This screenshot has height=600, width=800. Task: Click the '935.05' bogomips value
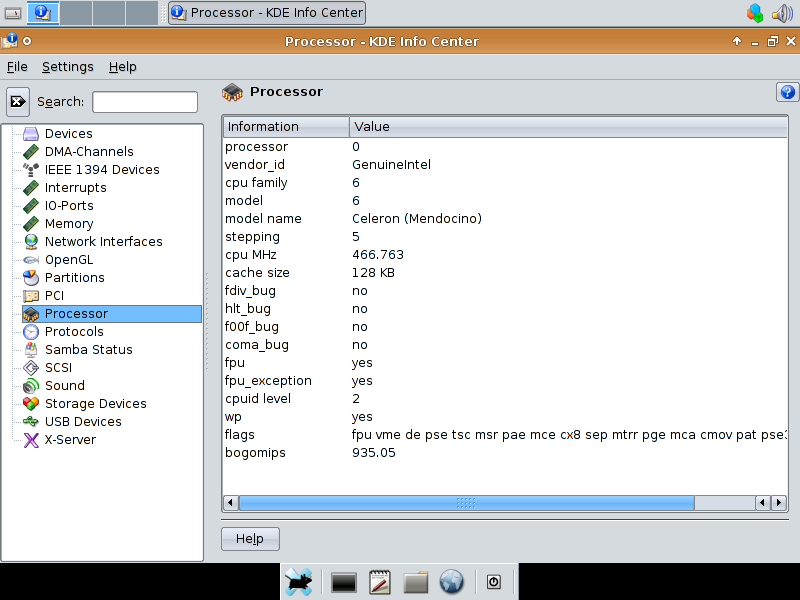(373, 453)
